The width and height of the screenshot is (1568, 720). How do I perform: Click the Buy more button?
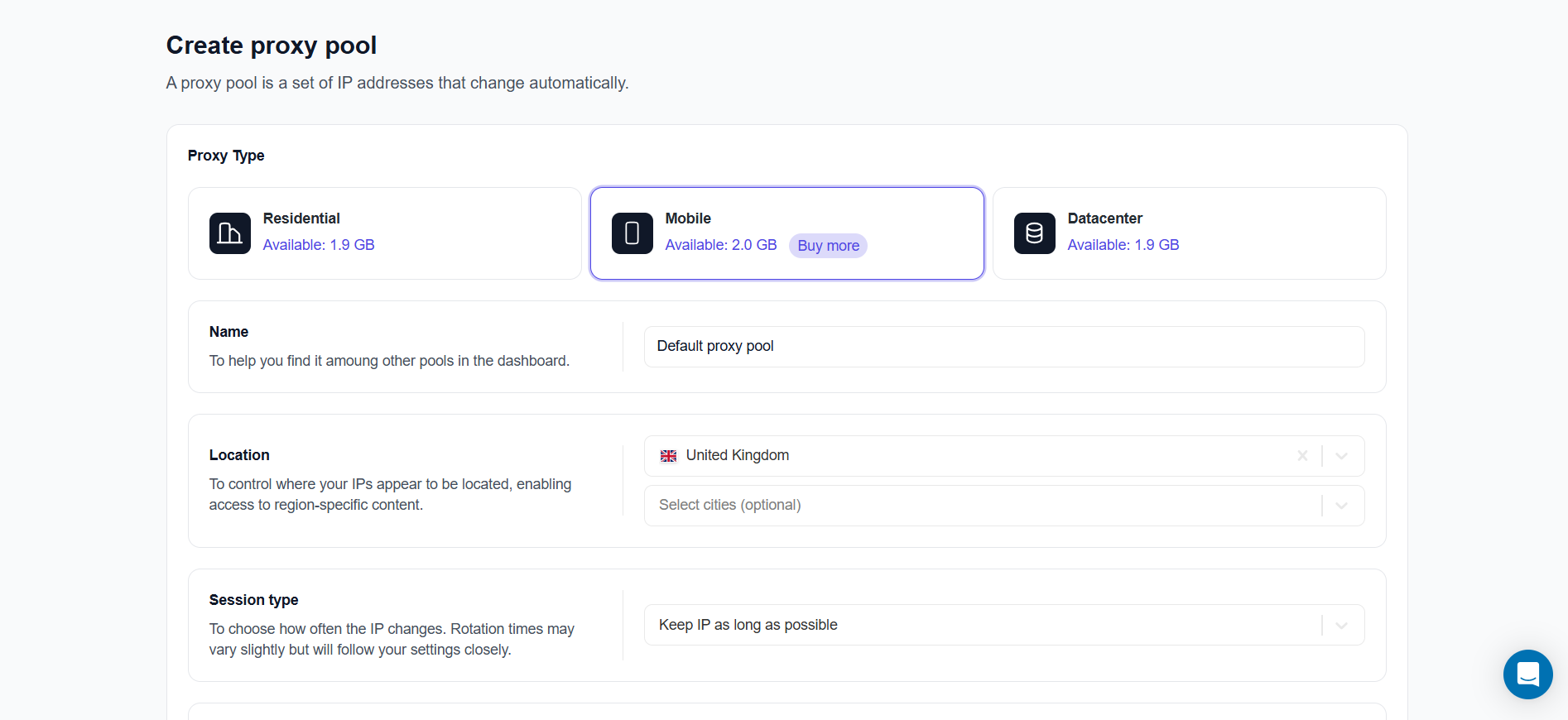pyautogui.click(x=828, y=246)
